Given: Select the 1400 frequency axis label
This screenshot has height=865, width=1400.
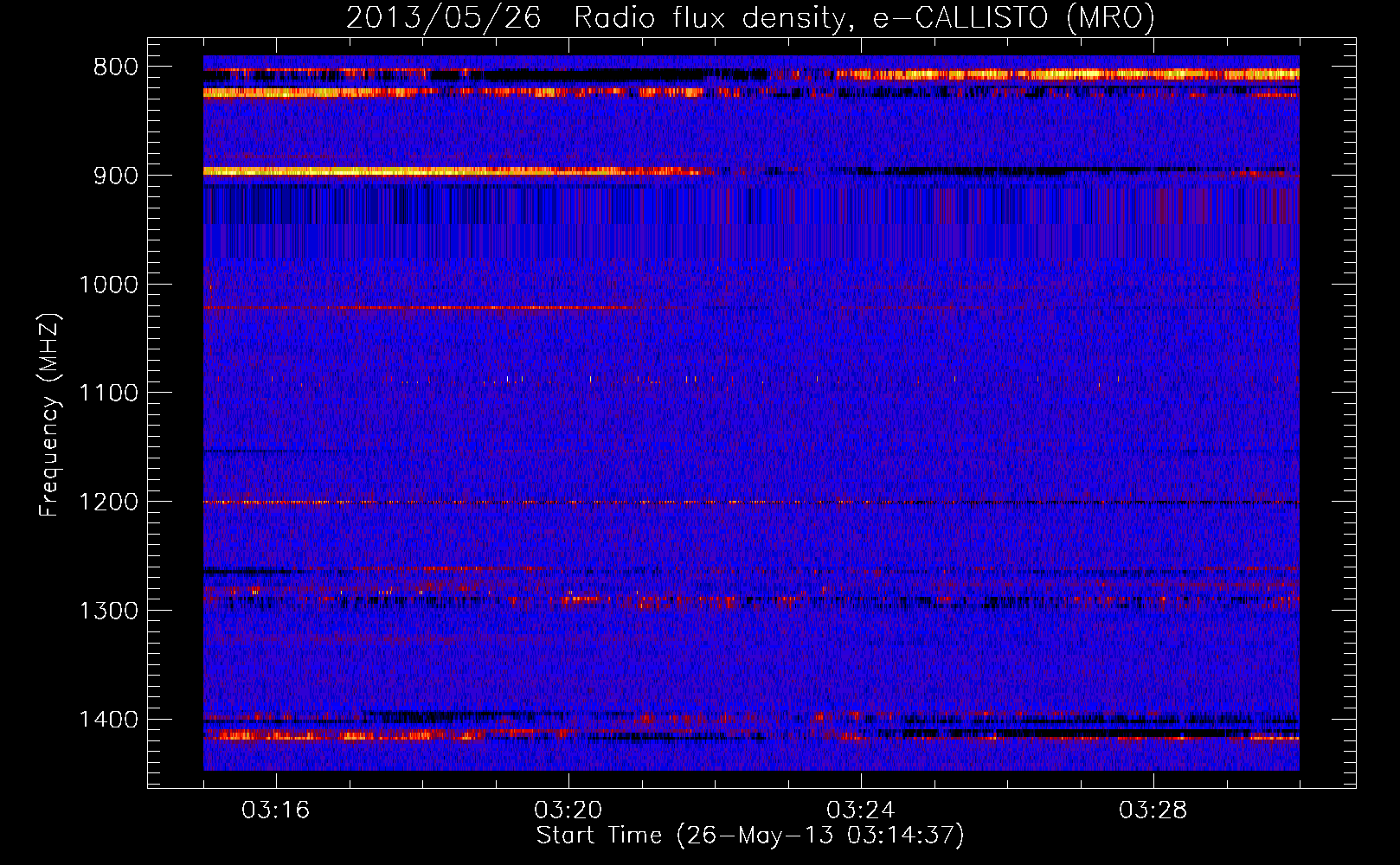Looking at the screenshot, I should click(108, 720).
